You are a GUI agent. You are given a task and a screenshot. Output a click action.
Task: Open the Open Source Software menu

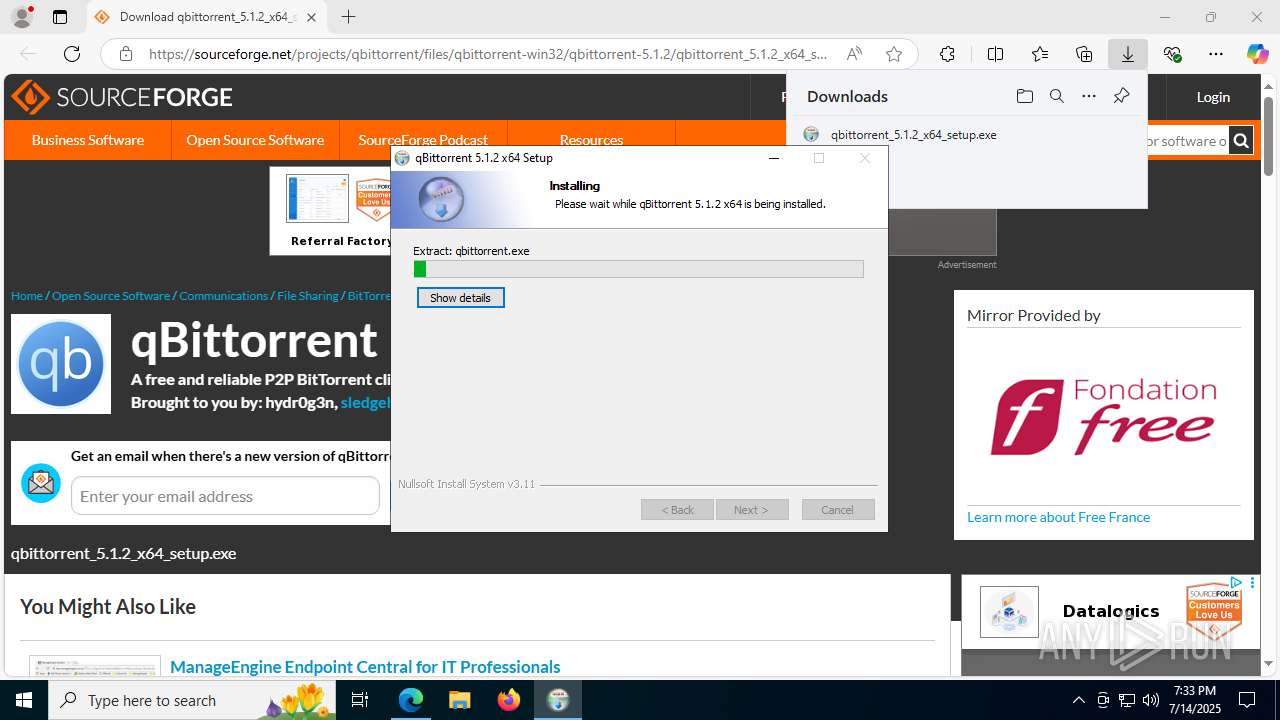pyautogui.click(x=255, y=140)
